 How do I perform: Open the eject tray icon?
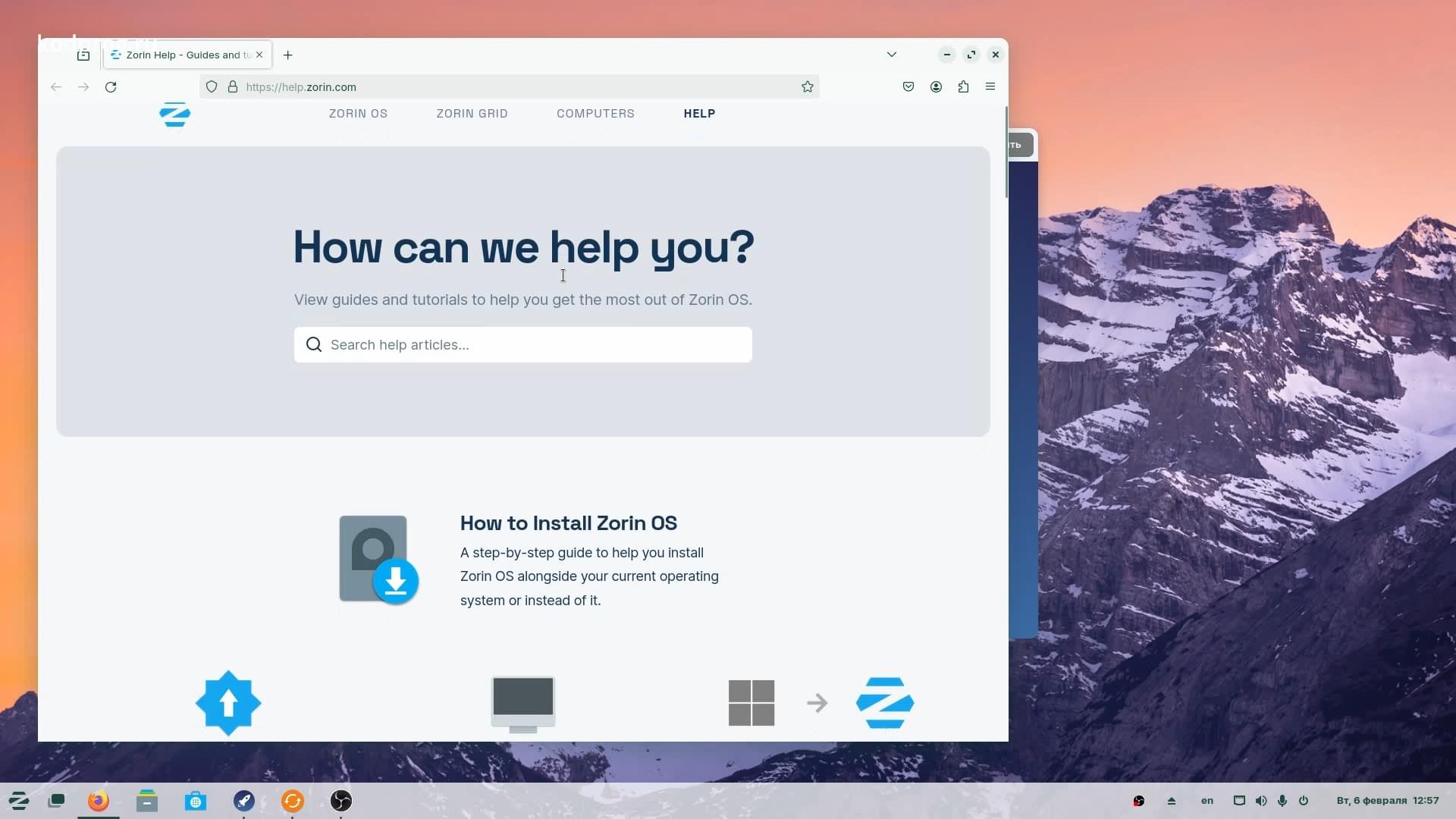(1172, 801)
